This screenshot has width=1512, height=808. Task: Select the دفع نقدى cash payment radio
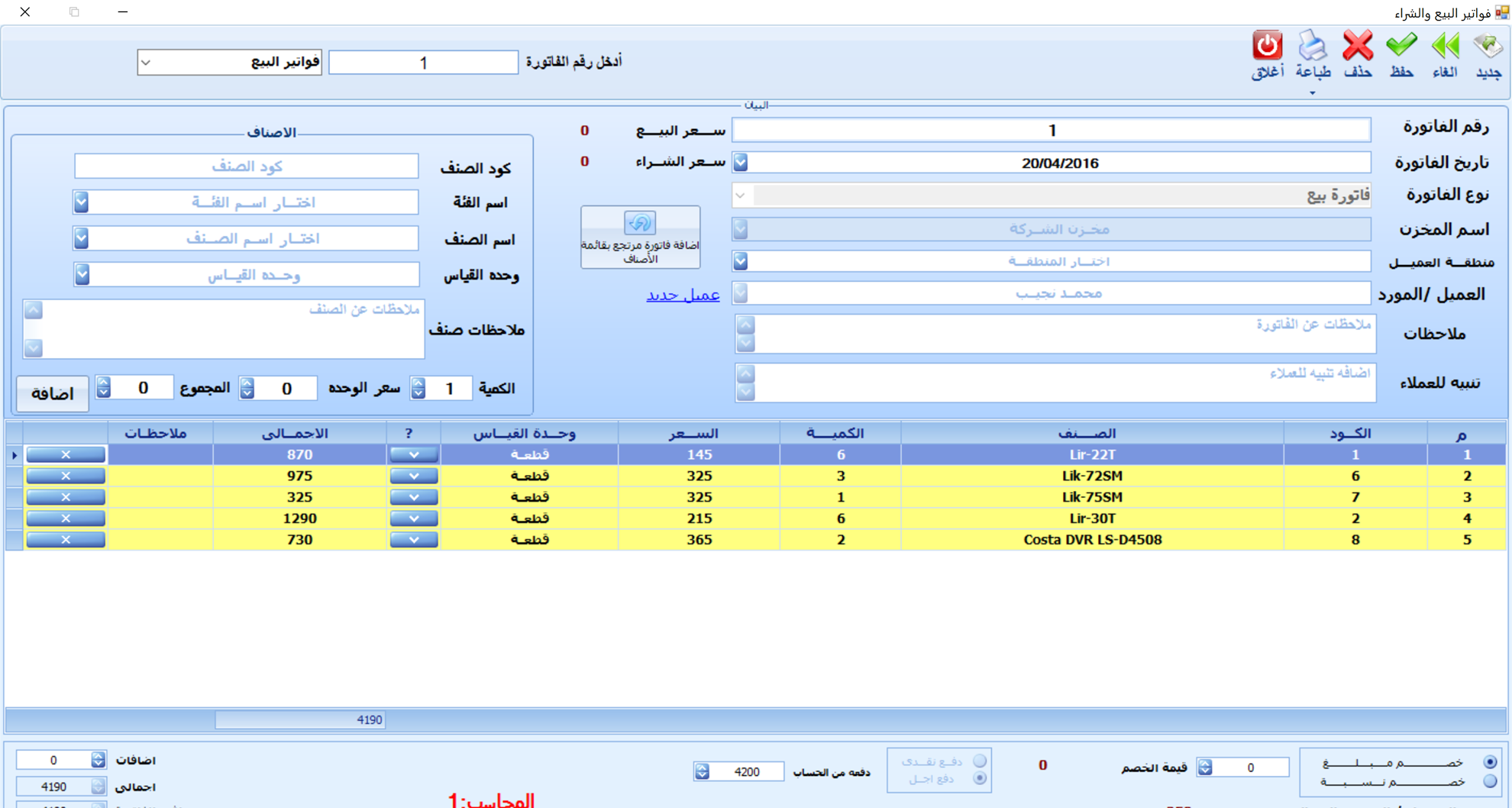tap(980, 761)
